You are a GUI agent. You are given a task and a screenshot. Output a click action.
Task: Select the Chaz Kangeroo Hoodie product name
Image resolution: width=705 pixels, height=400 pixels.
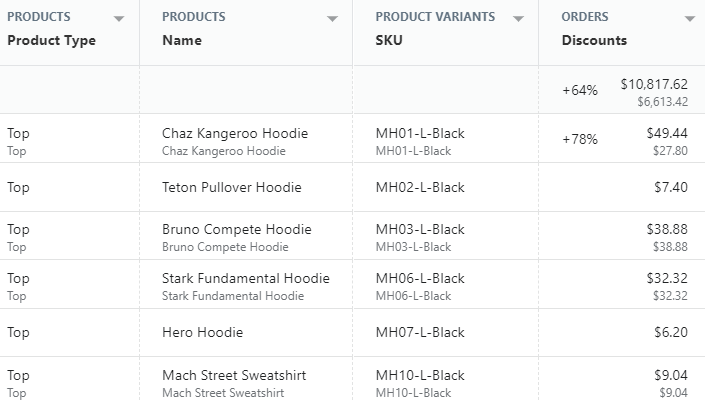tap(235, 133)
